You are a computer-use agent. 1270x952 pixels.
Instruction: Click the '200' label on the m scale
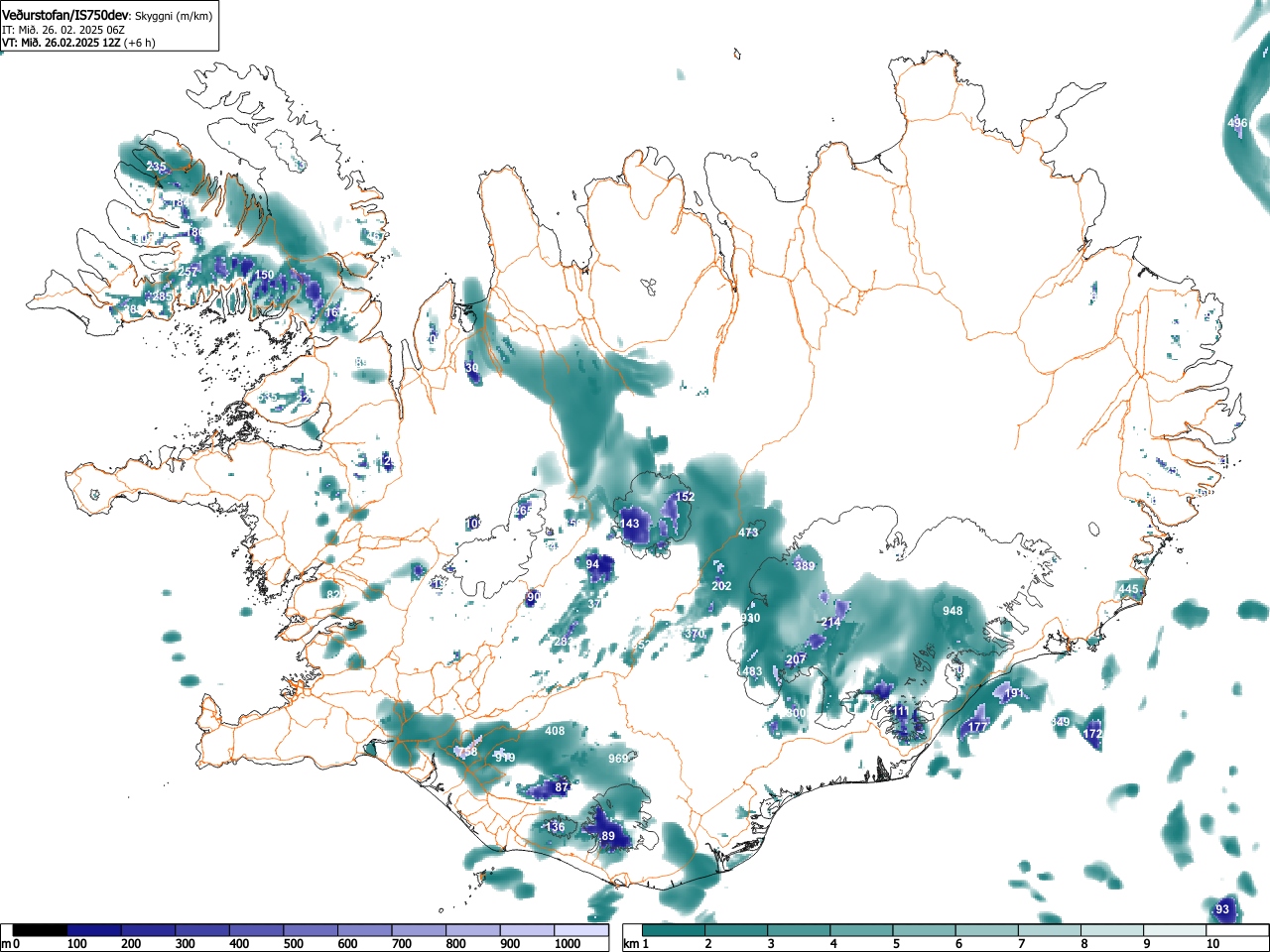(131, 944)
